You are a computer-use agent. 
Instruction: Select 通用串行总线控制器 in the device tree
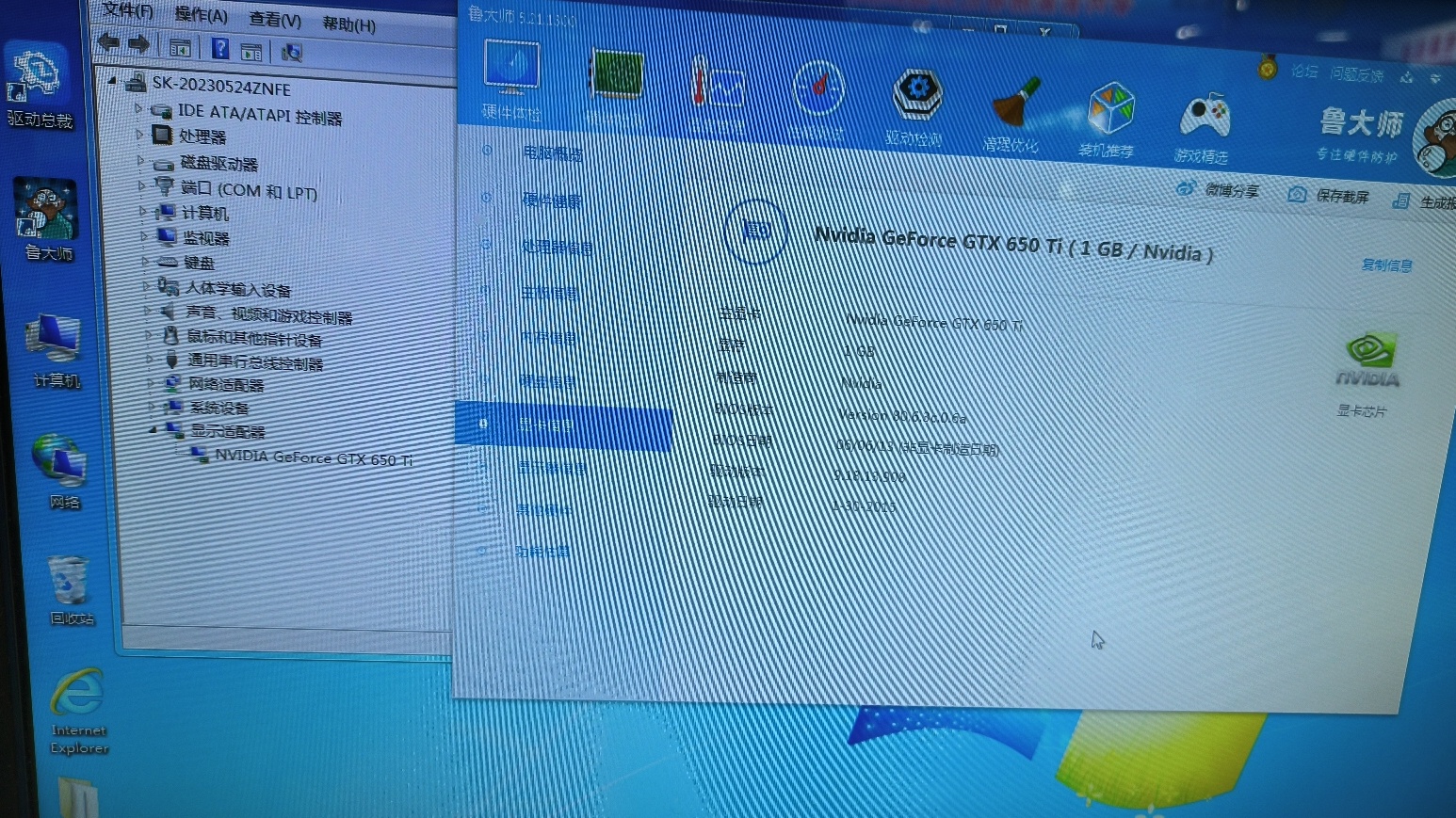(x=255, y=361)
